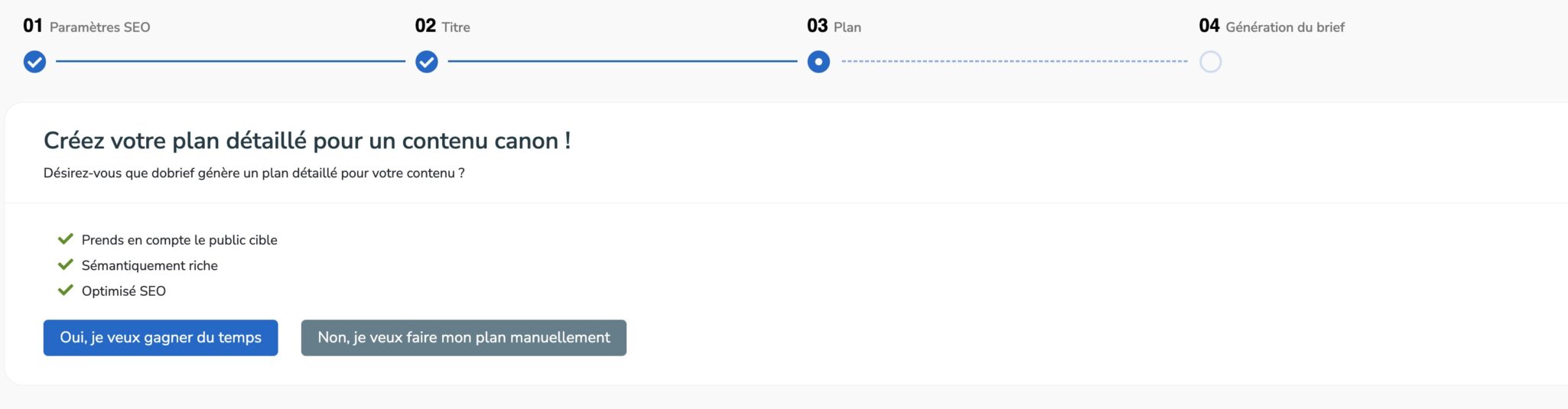This screenshot has width=1568, height=409.
Task: Click the solid progress line after step 01
Action: 229,61
